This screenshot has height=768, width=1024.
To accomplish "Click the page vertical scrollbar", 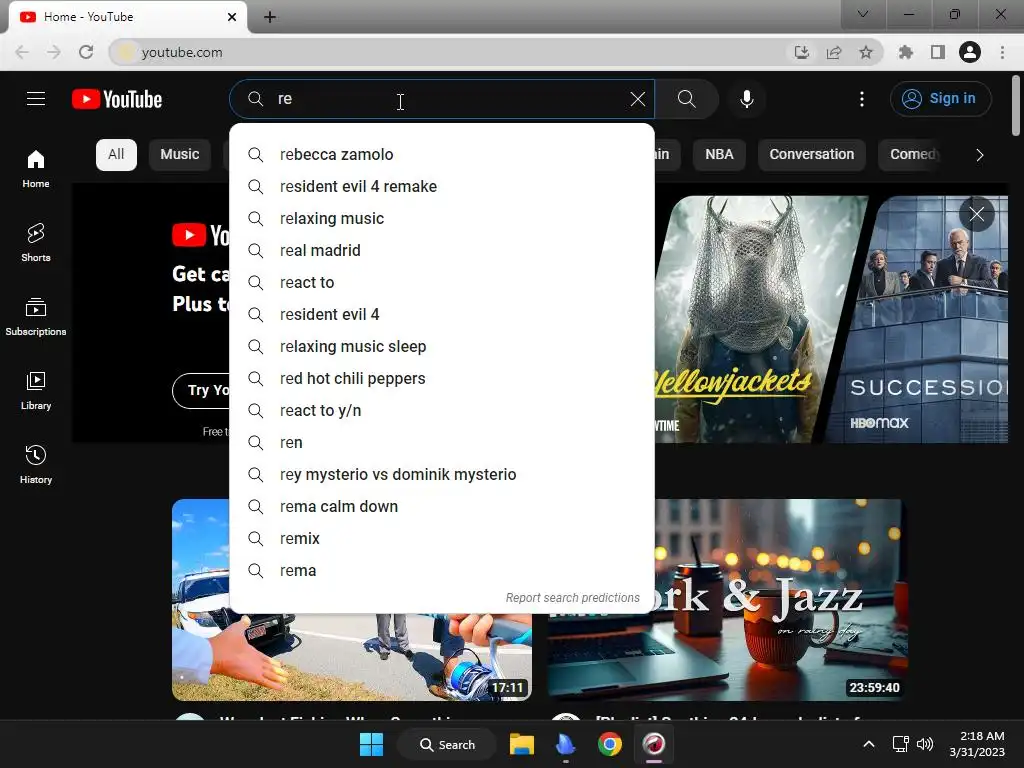I will (x=1016, y=105).
